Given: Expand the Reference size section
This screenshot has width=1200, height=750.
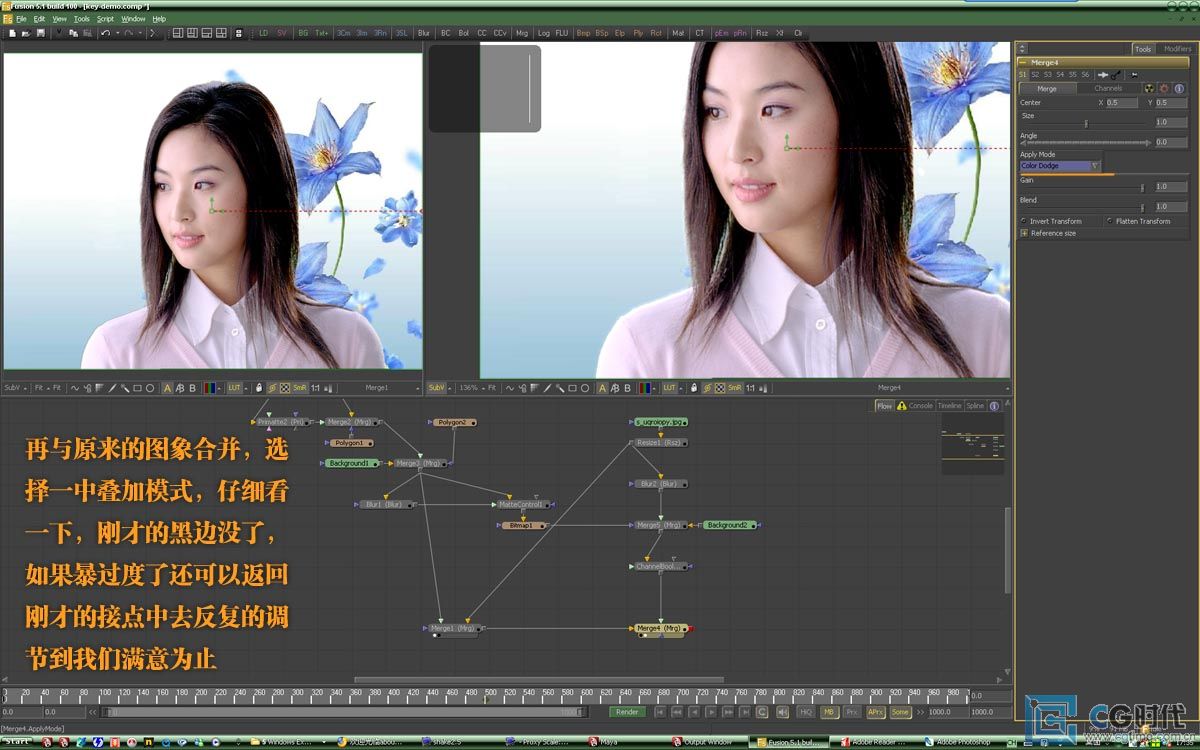Looking at the screenshot, I should coord(1024,233).
